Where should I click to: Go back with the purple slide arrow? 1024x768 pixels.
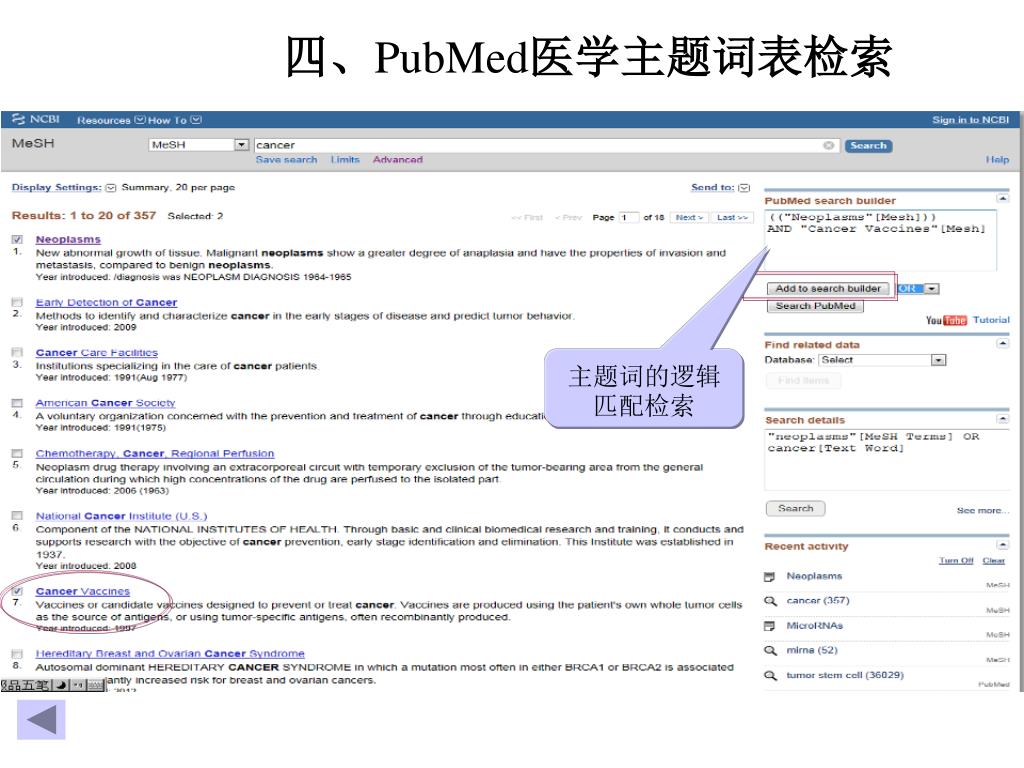click(41, 720)
